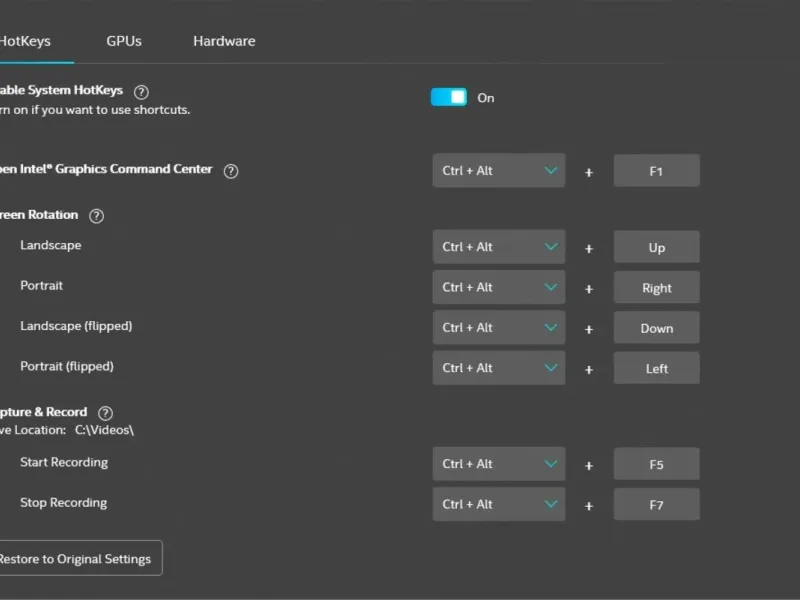Click the Portrait (flipped) label
800x600 pixels.
[67, 366]
